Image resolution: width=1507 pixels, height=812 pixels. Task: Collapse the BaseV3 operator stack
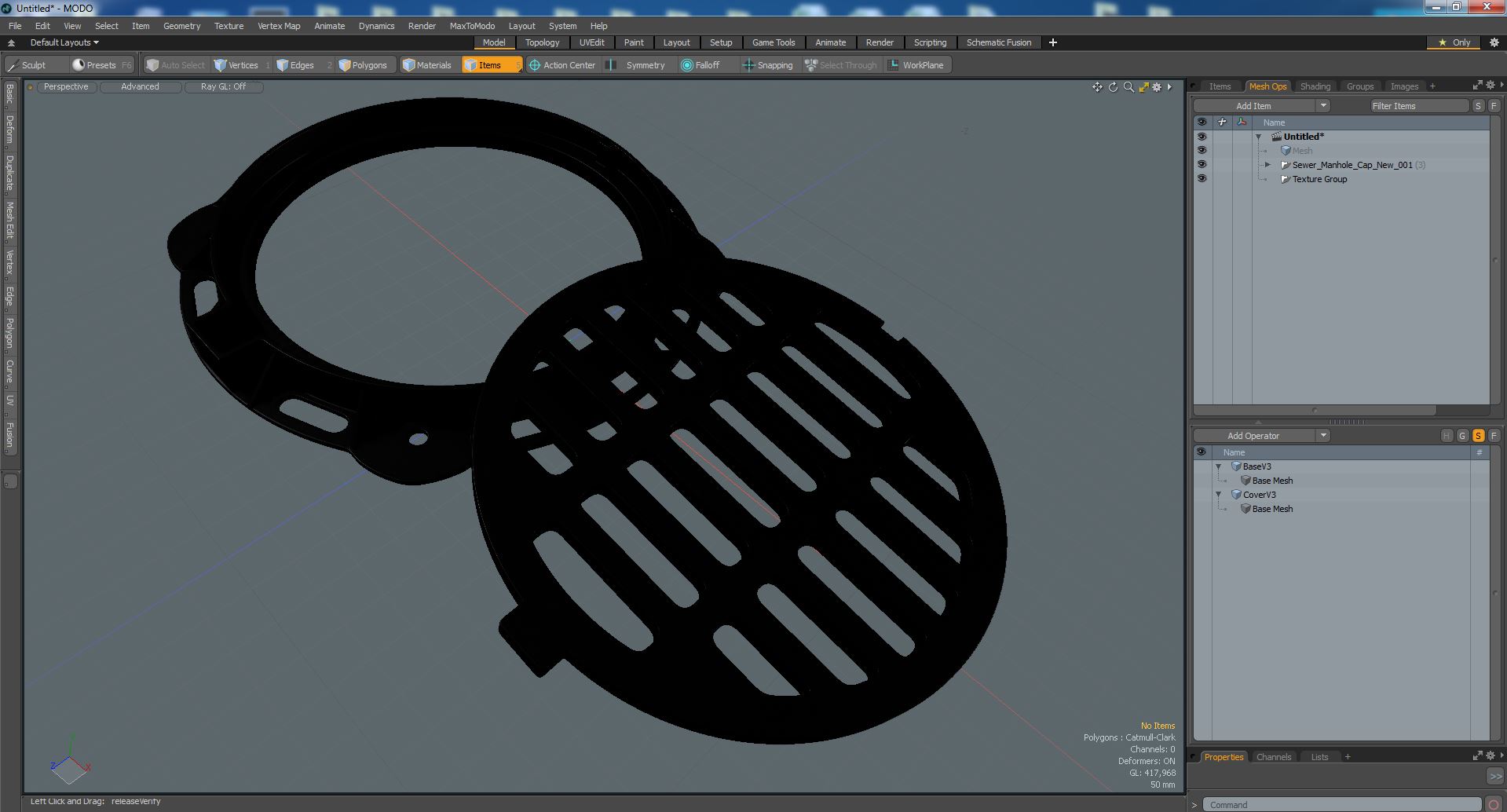coord(1219,466)
